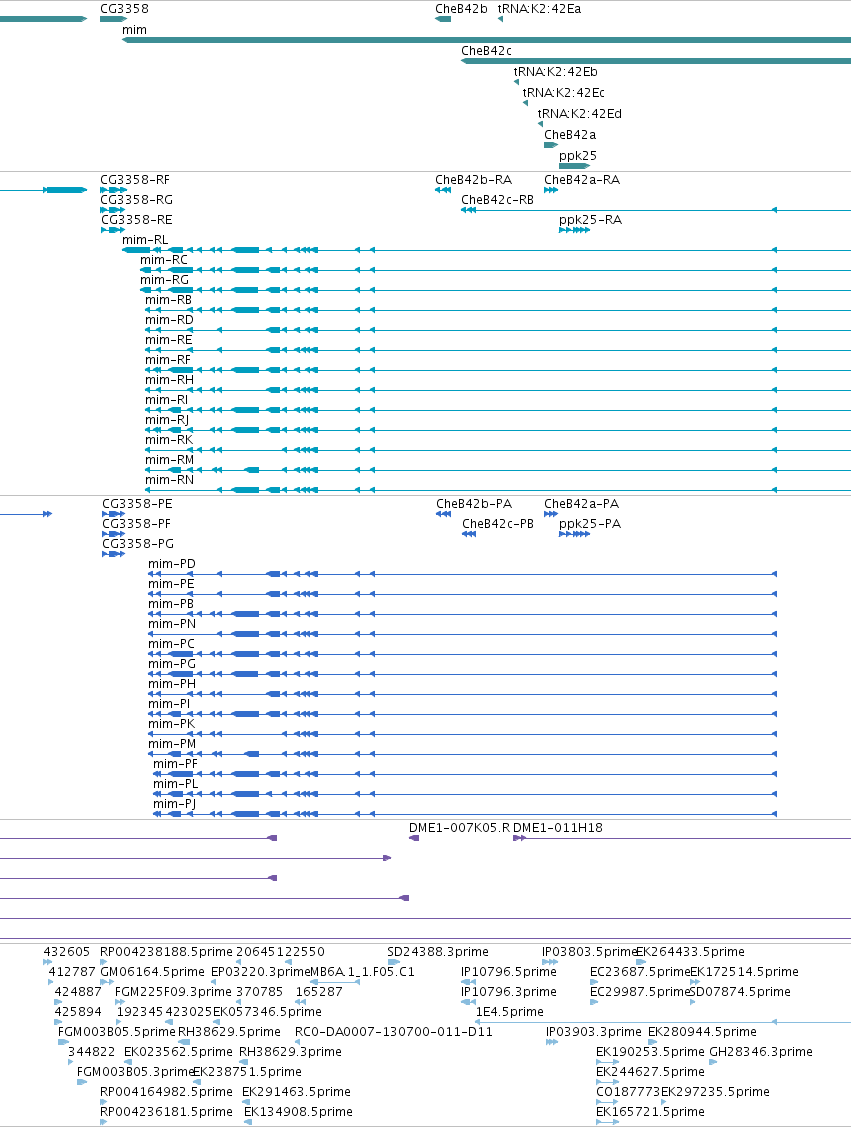Select tRNA:K2:42Ed label
This screenshot has width=851, height=1127.
579,113
